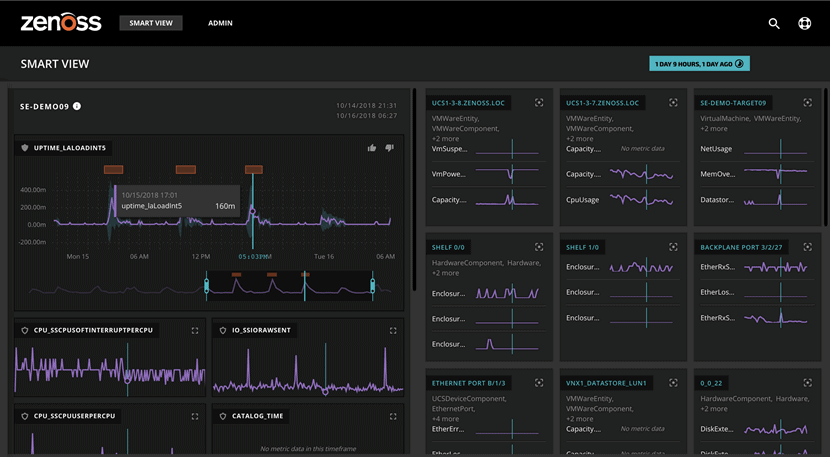Focus on SHELF 1/0 card

coord(673,247)
